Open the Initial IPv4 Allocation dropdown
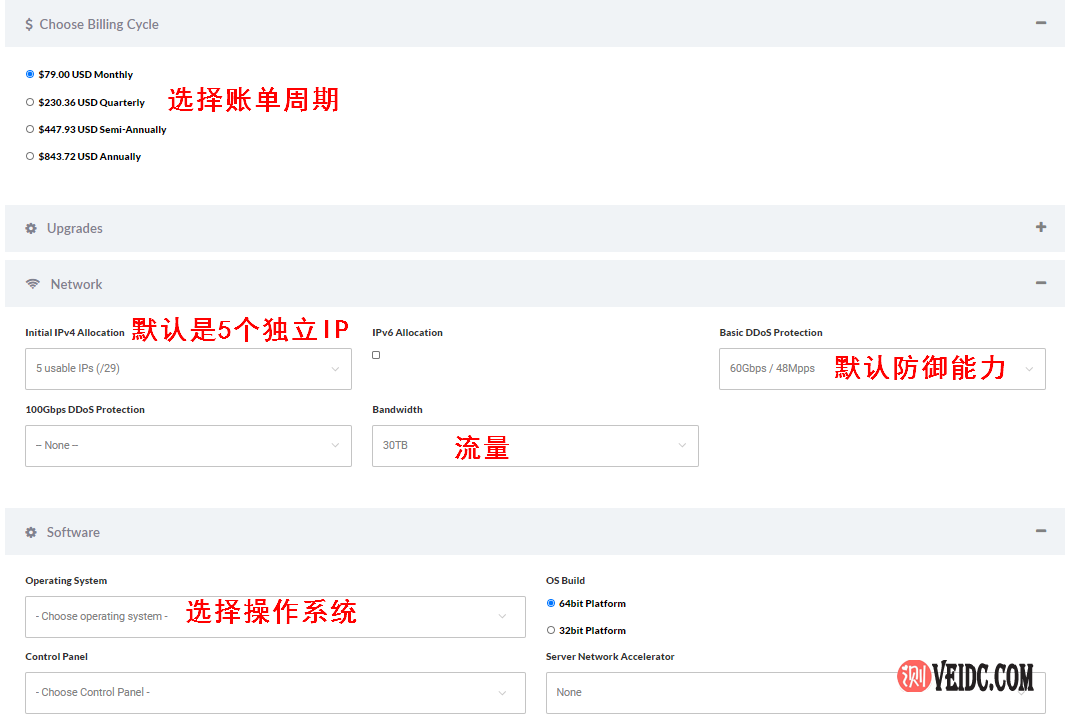 tap(188, 369)
